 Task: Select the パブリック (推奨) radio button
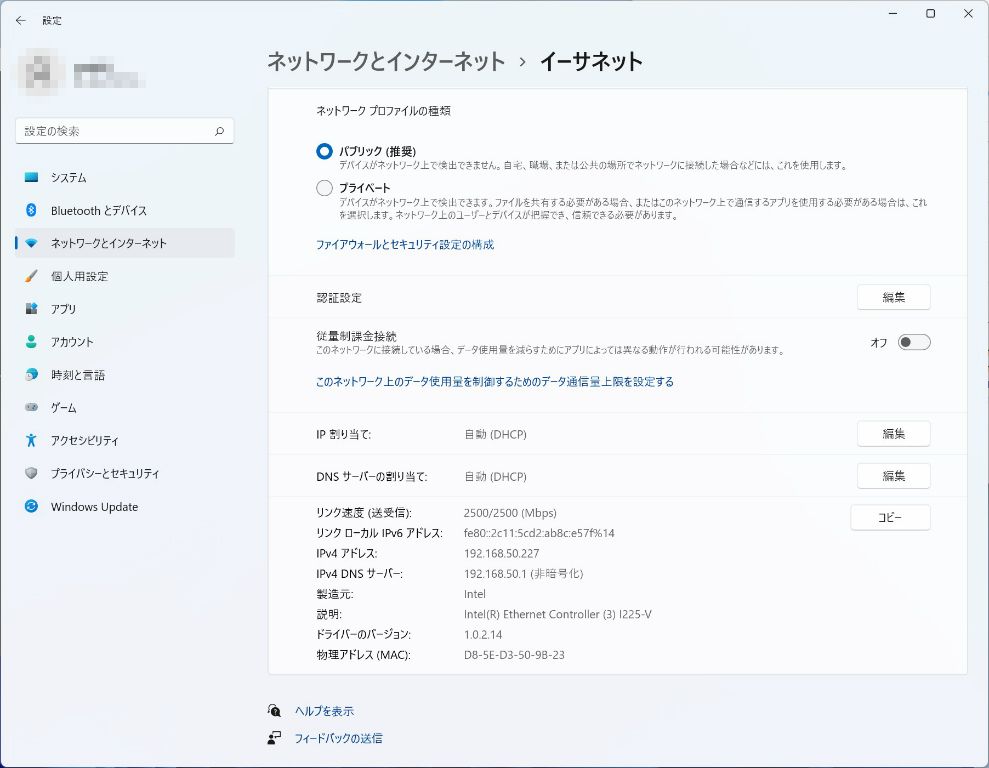[324, 152]
